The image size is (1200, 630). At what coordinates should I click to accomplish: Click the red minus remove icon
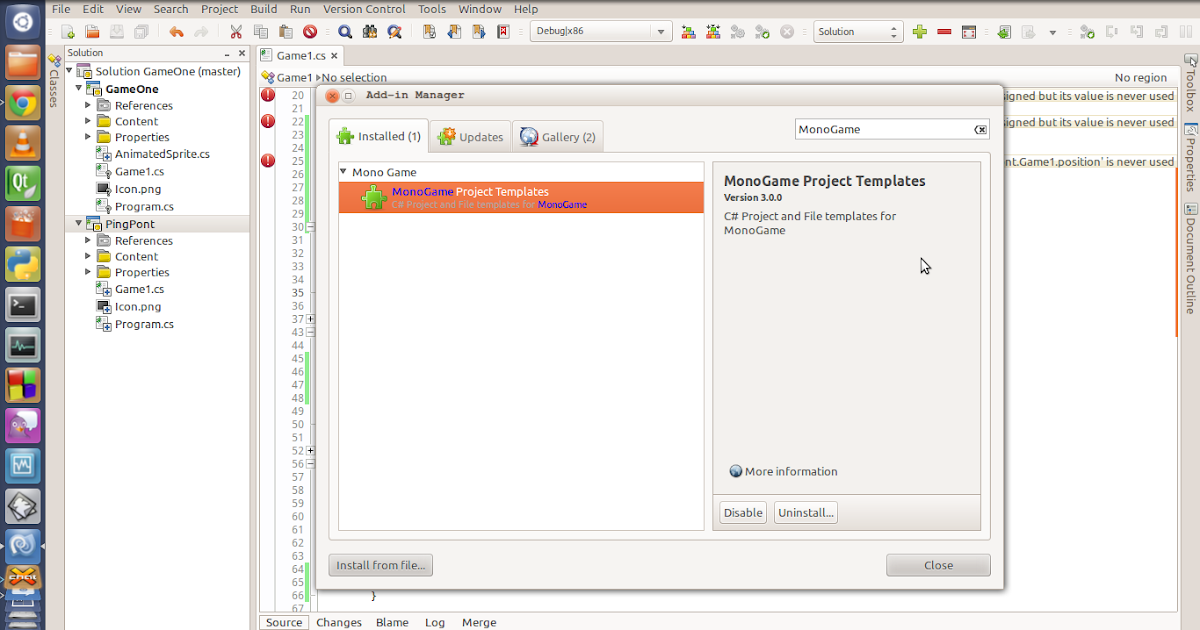click(944, 31)
